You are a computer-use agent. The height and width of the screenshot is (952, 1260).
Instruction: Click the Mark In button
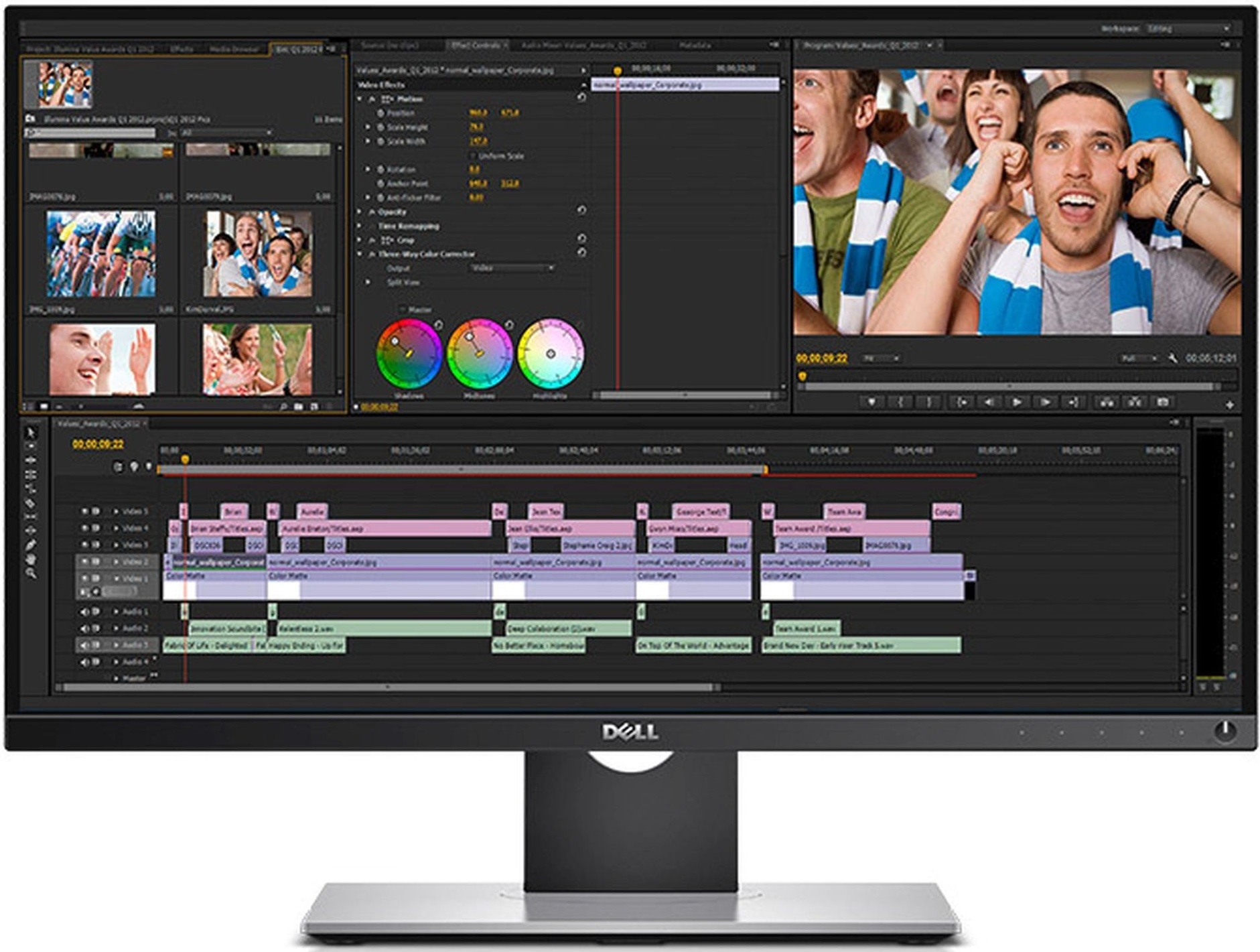901,402
